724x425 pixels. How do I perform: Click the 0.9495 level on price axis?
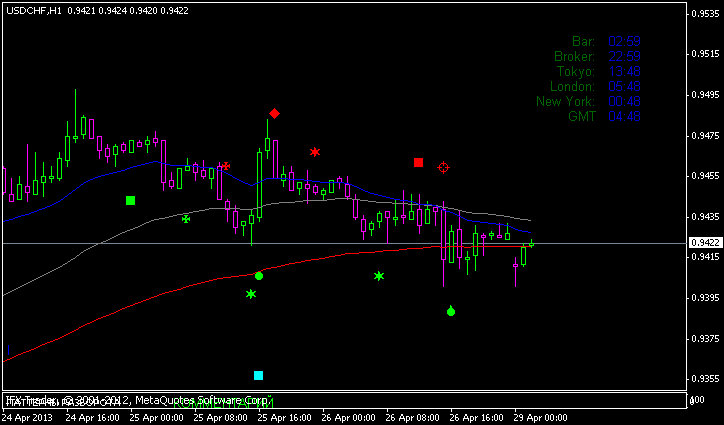click(x=703, y=95)
